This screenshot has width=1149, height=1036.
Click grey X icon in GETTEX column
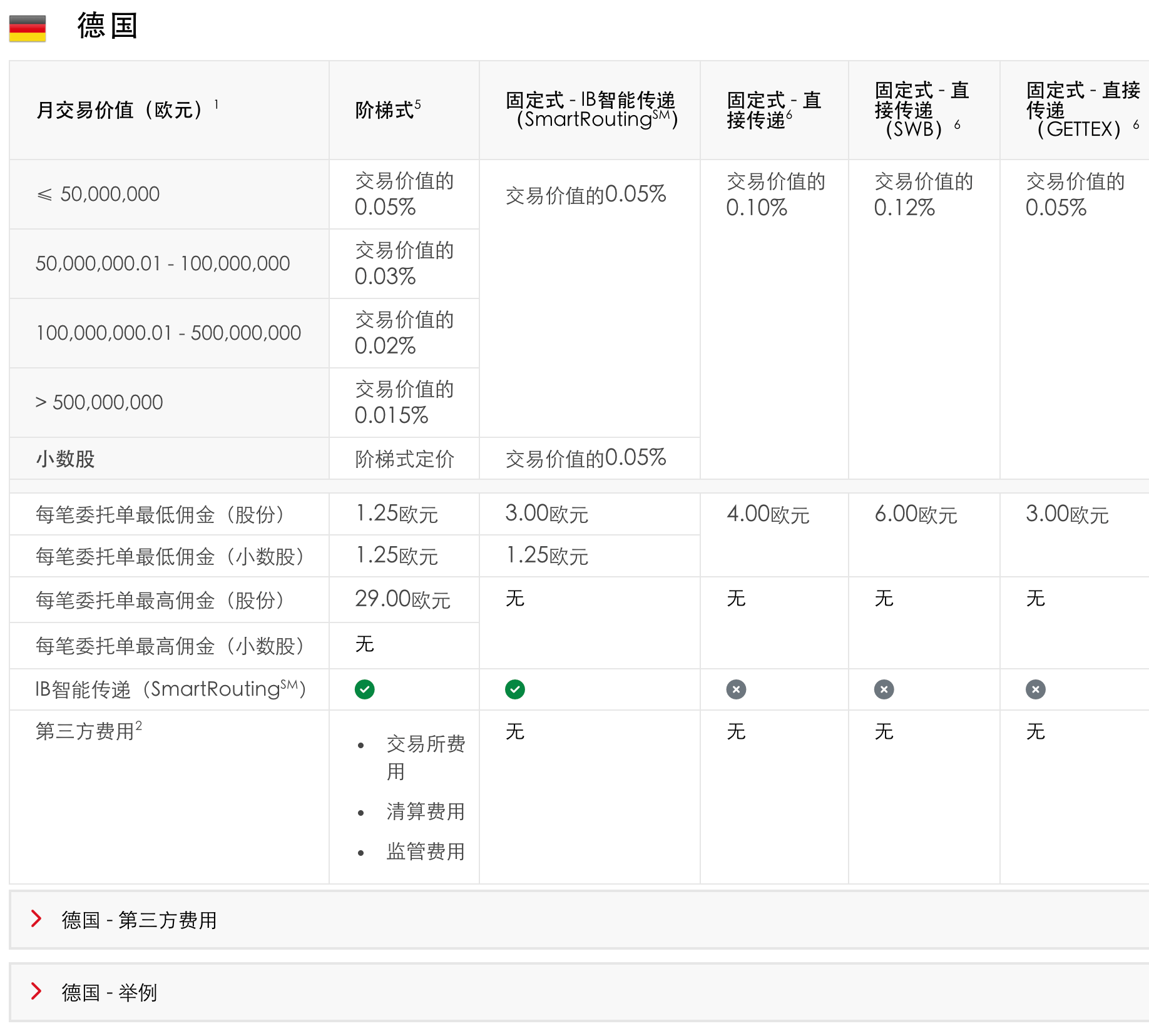[x=1035, y=689]
